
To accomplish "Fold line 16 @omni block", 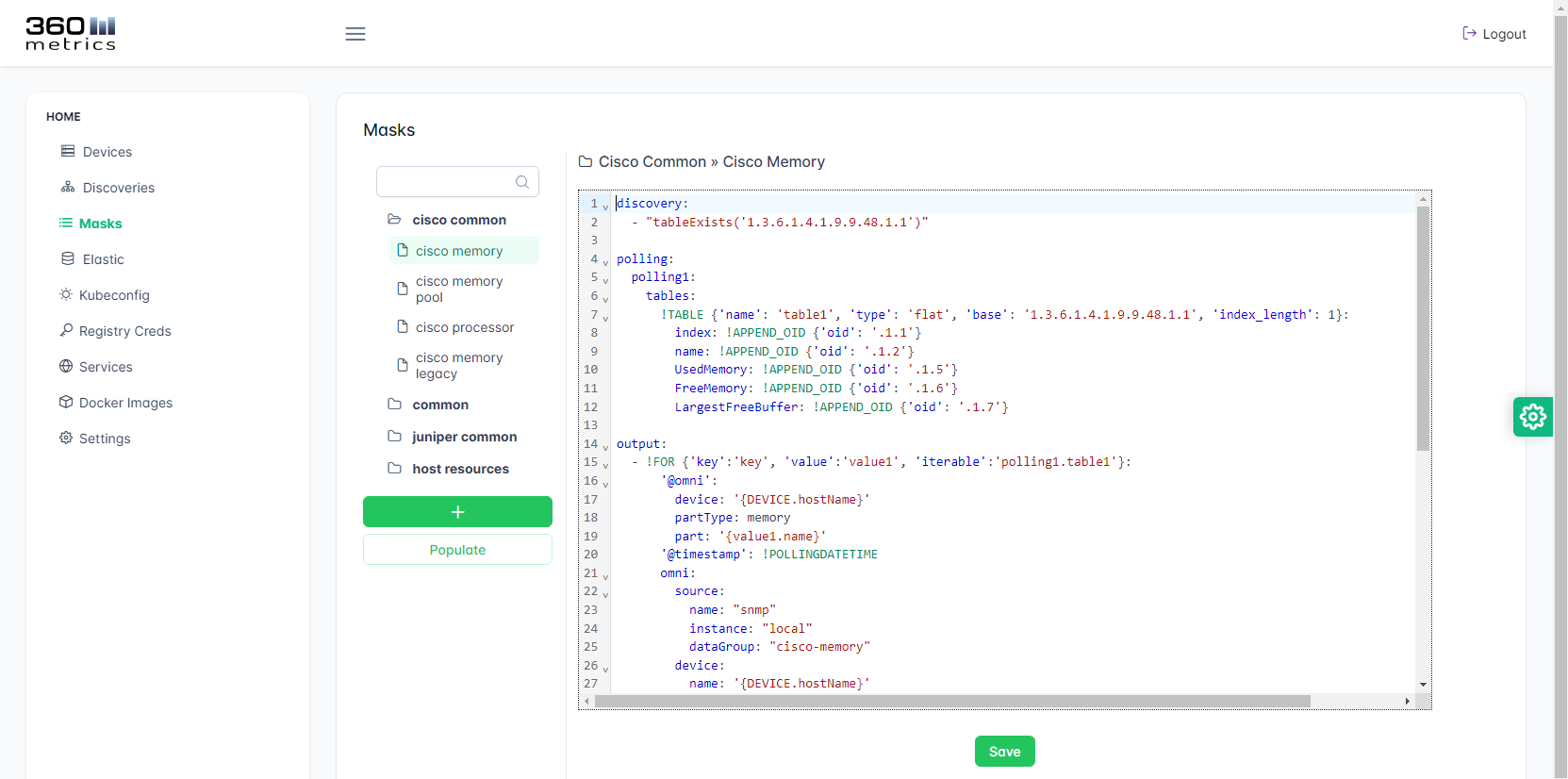I will click(605, 484).
